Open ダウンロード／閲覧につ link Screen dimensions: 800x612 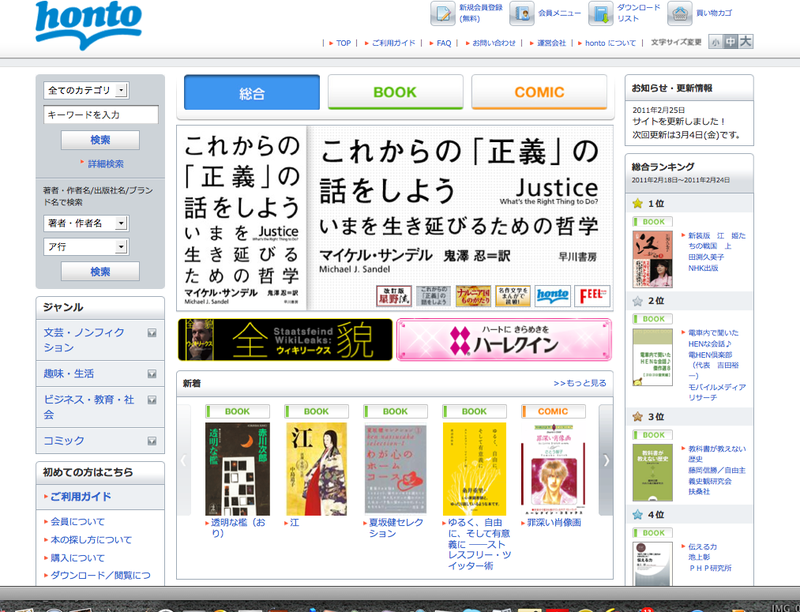[101, 575]
